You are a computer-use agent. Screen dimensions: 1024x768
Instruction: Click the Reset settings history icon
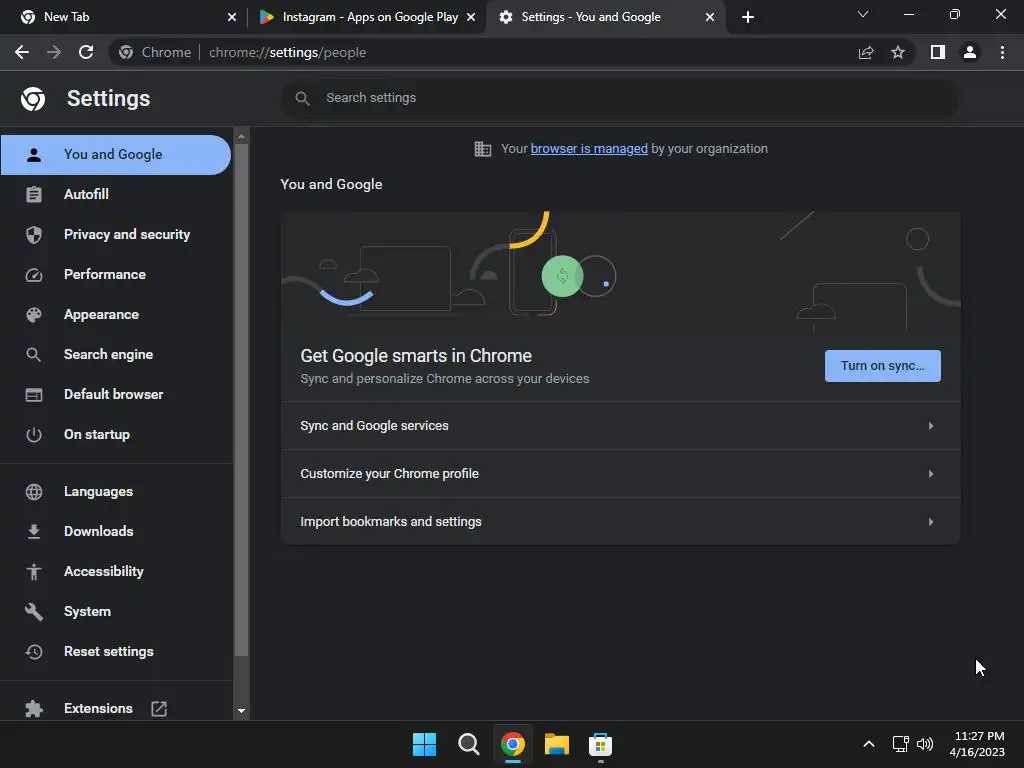[33, 652]
